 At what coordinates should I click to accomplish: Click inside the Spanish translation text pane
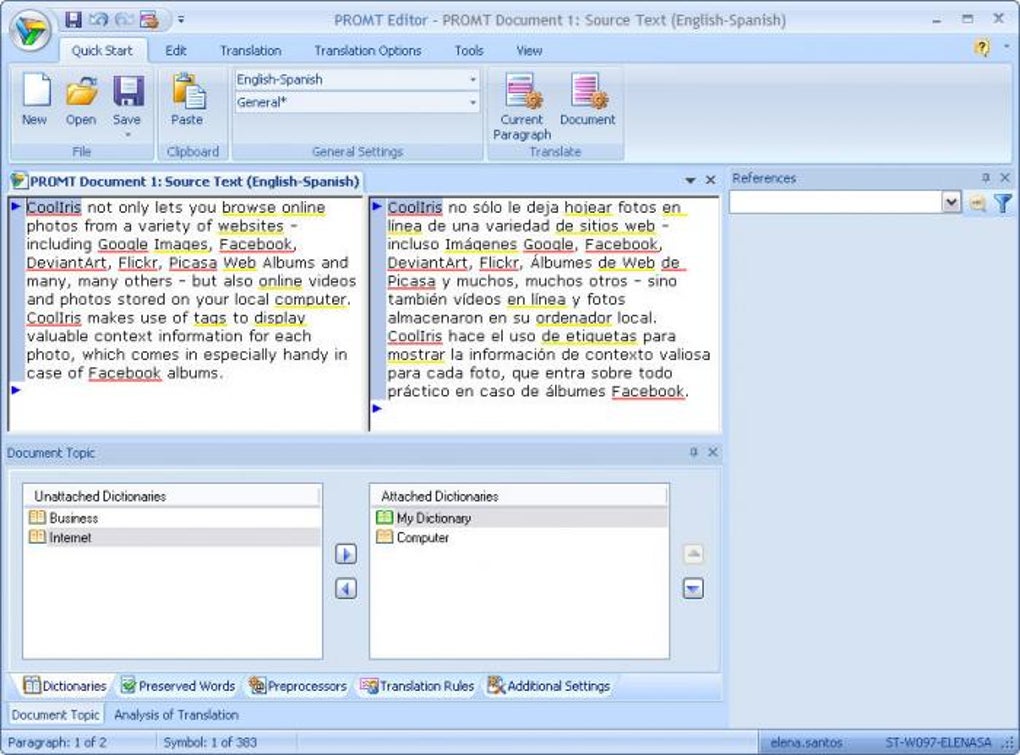545,313
